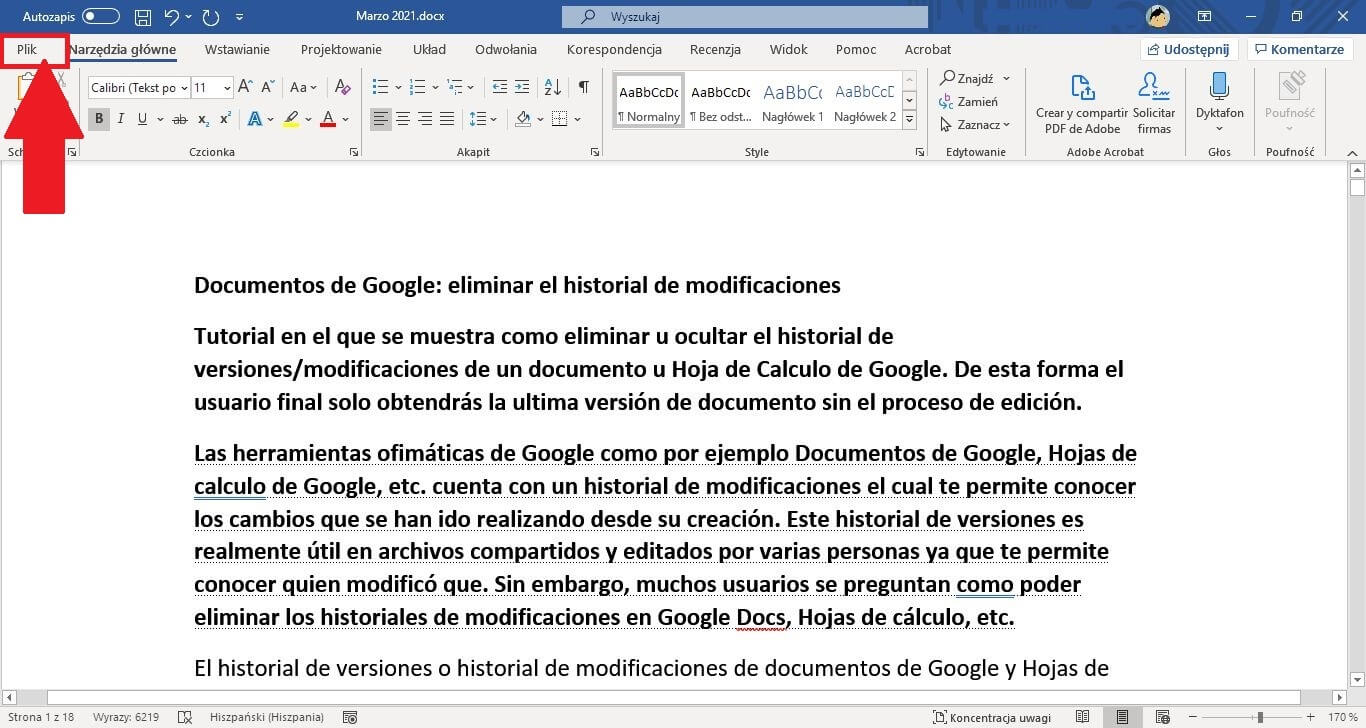Viewport: 1366px width, 728px height.
Task: Increase font size with grow icon
Action: point(247,88)
